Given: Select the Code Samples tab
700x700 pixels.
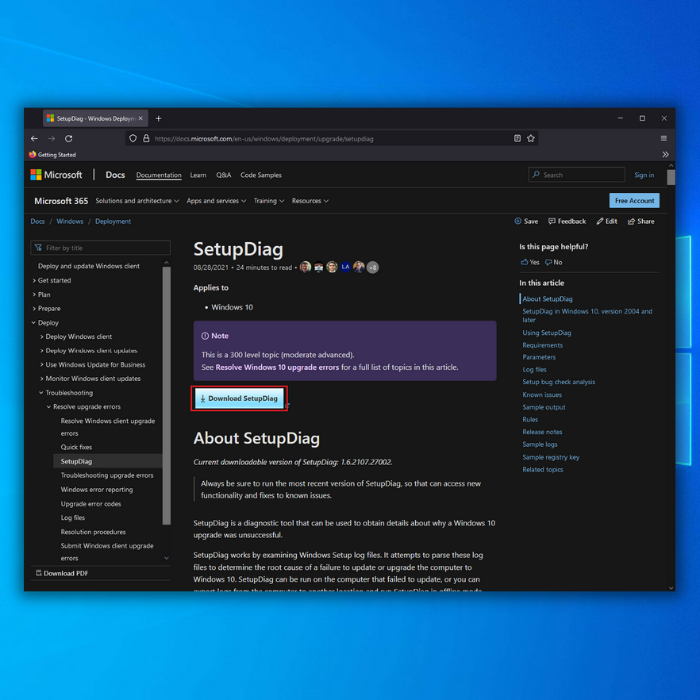Looking at the screenshot, I should click(261, 175).
